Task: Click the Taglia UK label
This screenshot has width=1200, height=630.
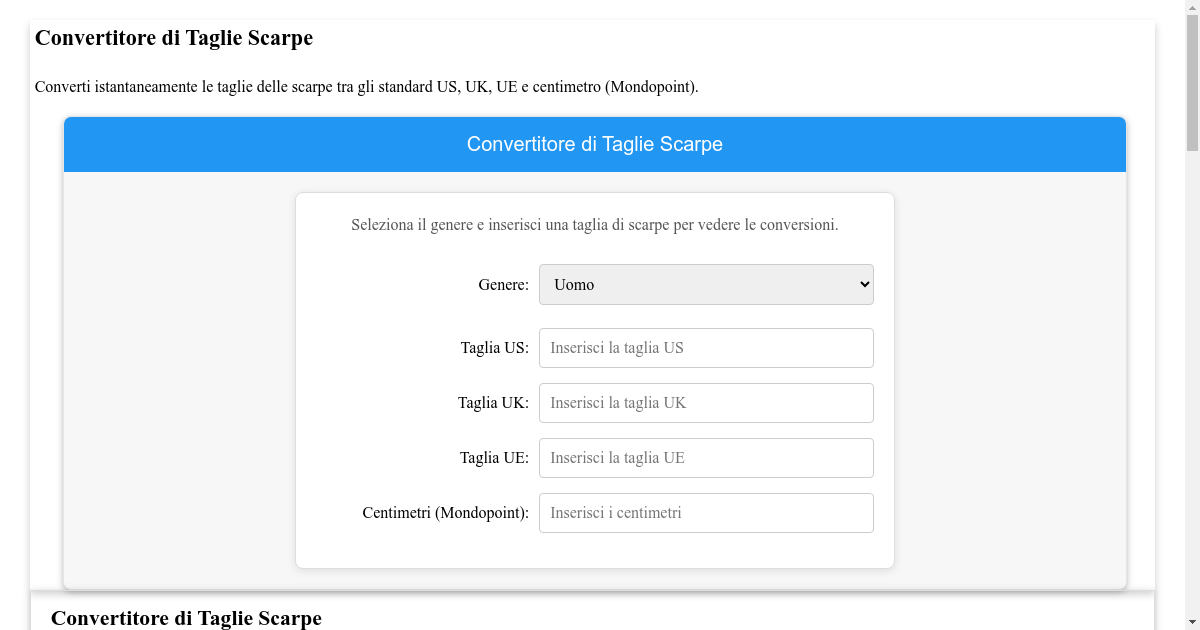Action: (x=493, y=402)
